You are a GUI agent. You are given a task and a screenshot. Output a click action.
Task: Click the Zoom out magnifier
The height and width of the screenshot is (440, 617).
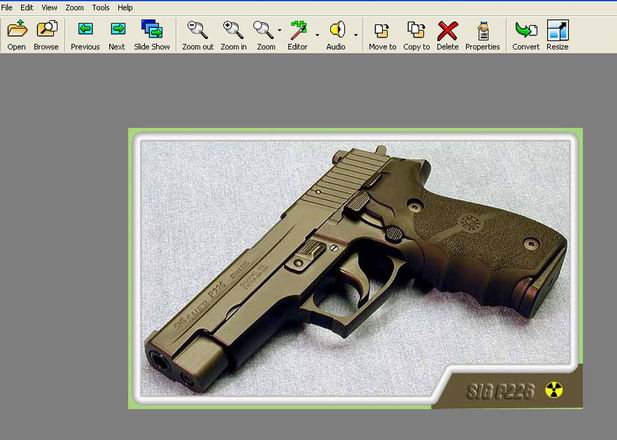coord(197,30)
